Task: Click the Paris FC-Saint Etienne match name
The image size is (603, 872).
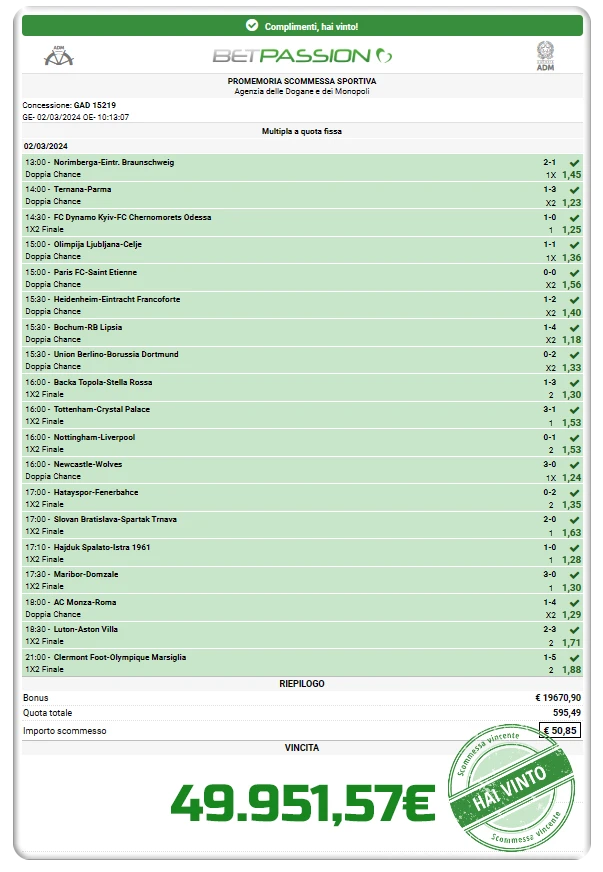Action: click(95, 272)
